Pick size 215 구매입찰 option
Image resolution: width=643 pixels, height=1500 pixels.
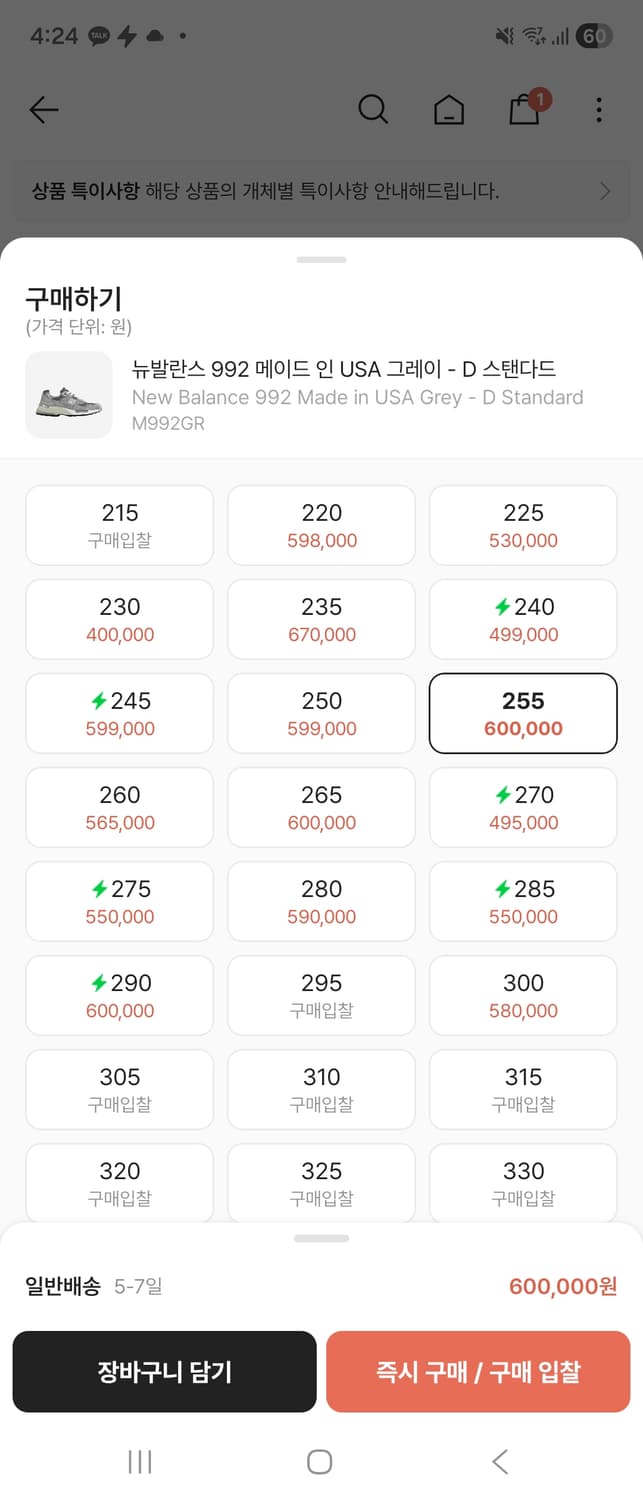(x=120, y=525)
